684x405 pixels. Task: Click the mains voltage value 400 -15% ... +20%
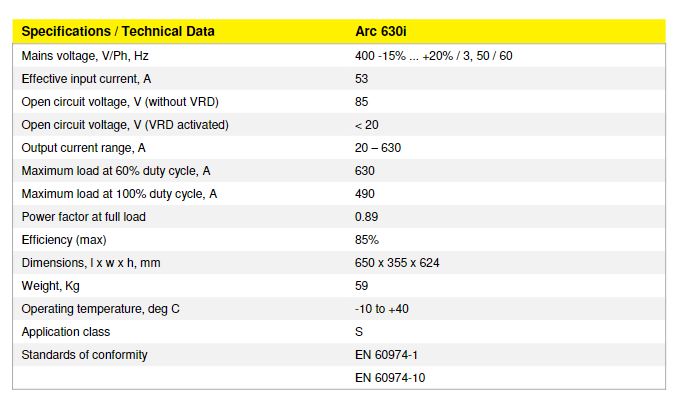[x=433, y=56]
